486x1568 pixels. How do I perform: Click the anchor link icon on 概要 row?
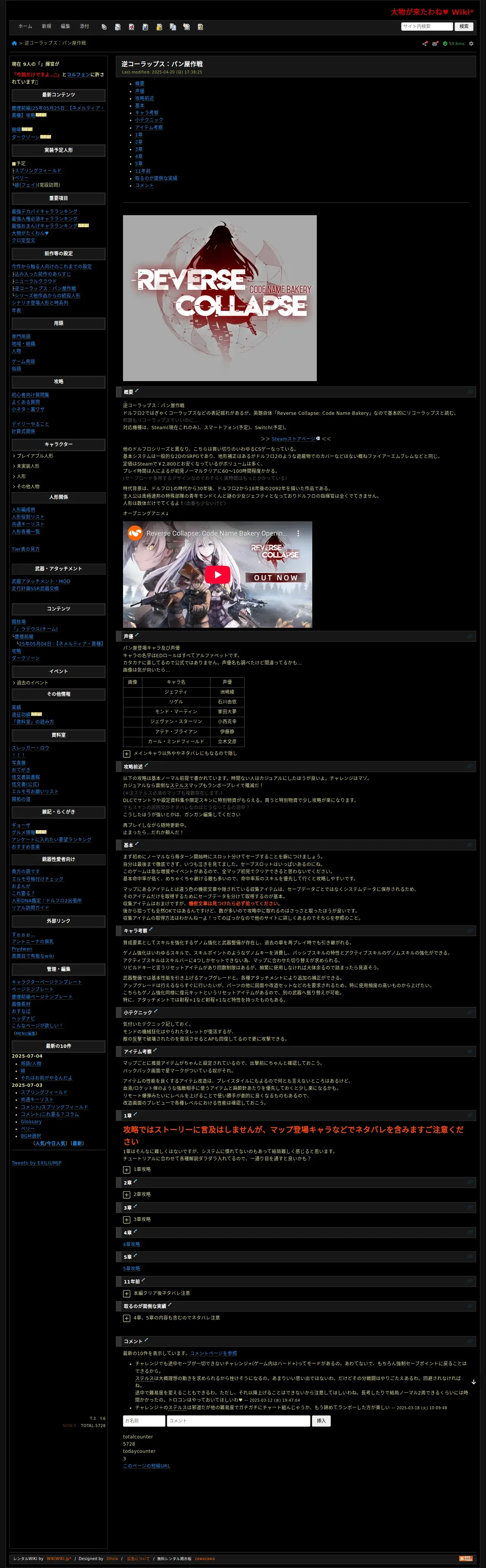click(x=470, y=392)
